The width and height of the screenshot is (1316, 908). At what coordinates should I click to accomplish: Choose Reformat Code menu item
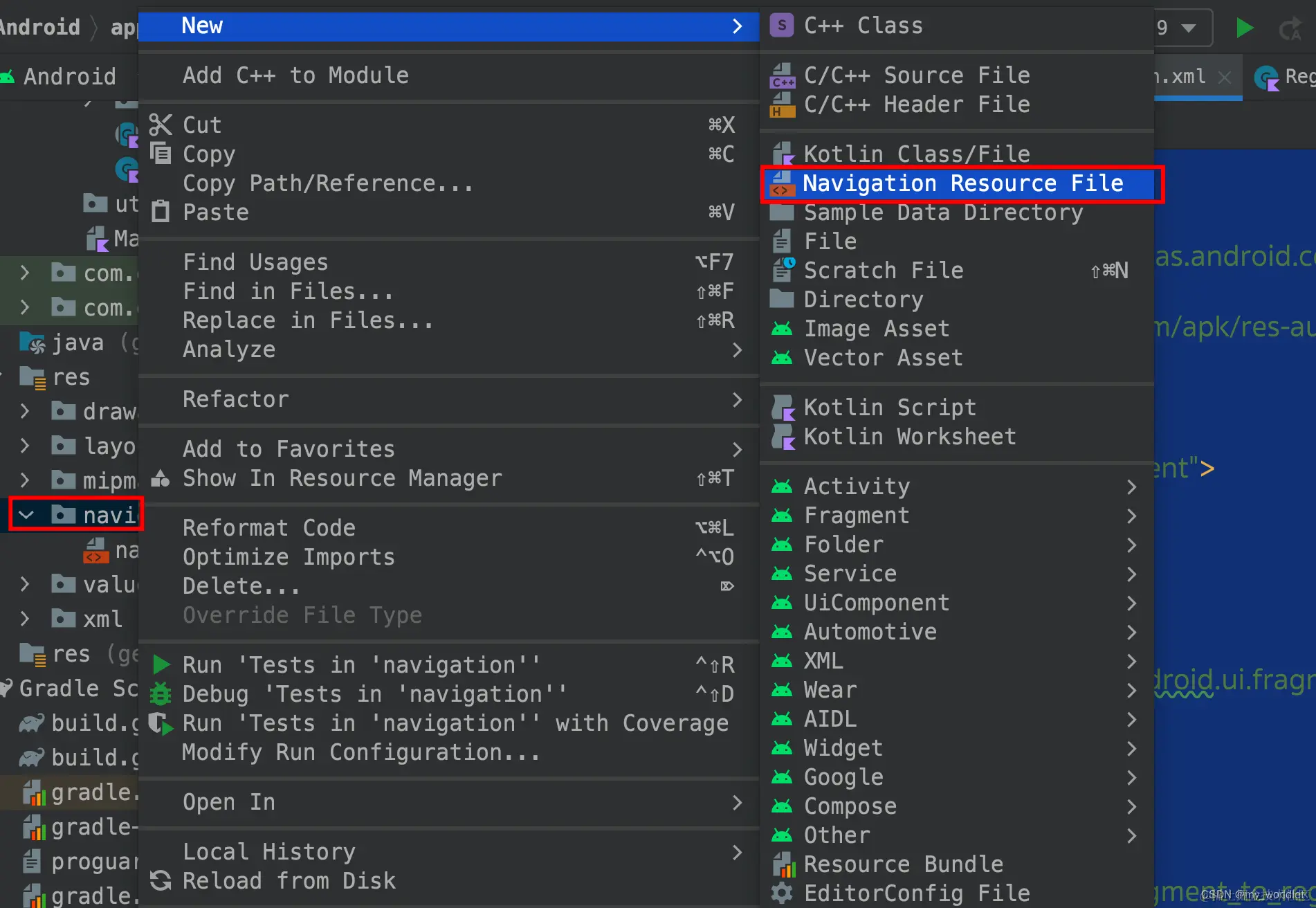(448, 528)
